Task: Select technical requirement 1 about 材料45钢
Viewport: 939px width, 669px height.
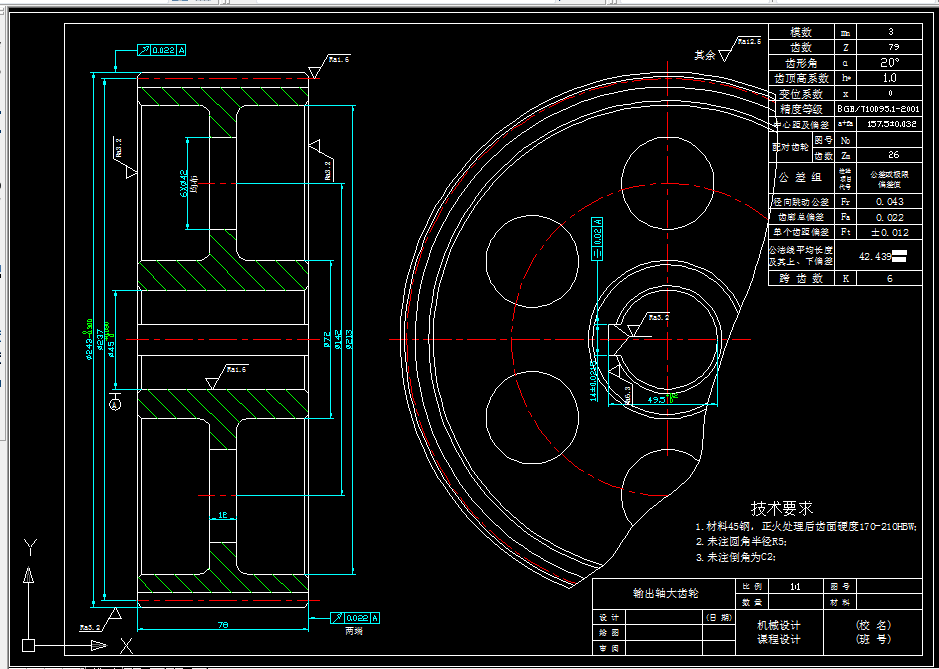Action: (806, 527)
